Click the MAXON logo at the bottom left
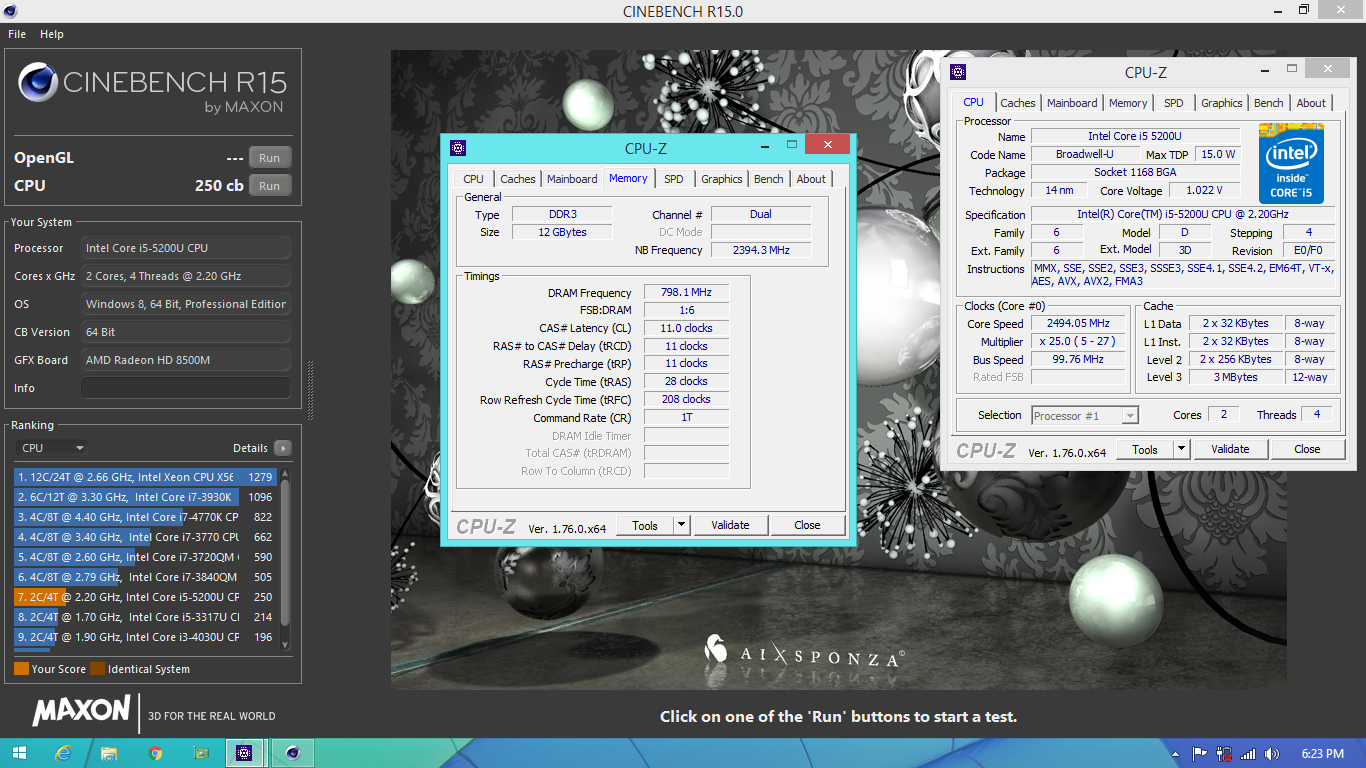The image size is (1366, 768). click(82, 712)
